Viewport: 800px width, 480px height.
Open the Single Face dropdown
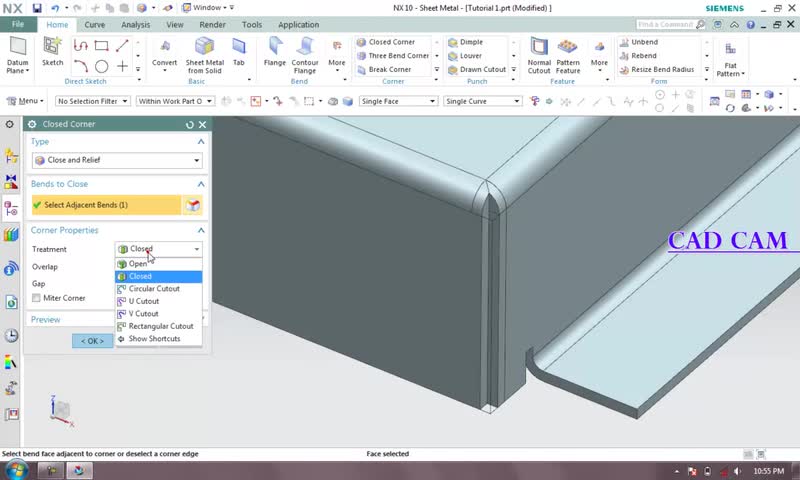pyautogui.click(x=398, y=101)
